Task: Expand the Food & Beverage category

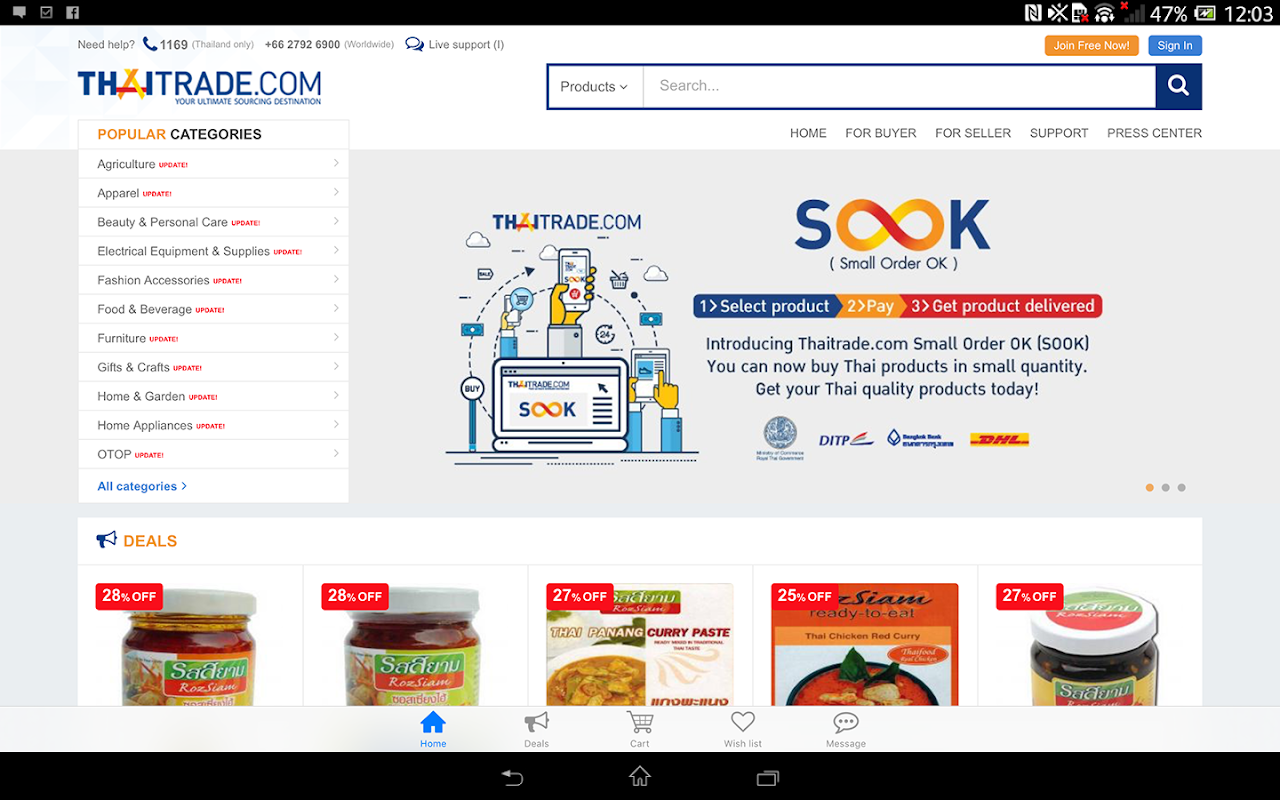Action: (213, 309)
